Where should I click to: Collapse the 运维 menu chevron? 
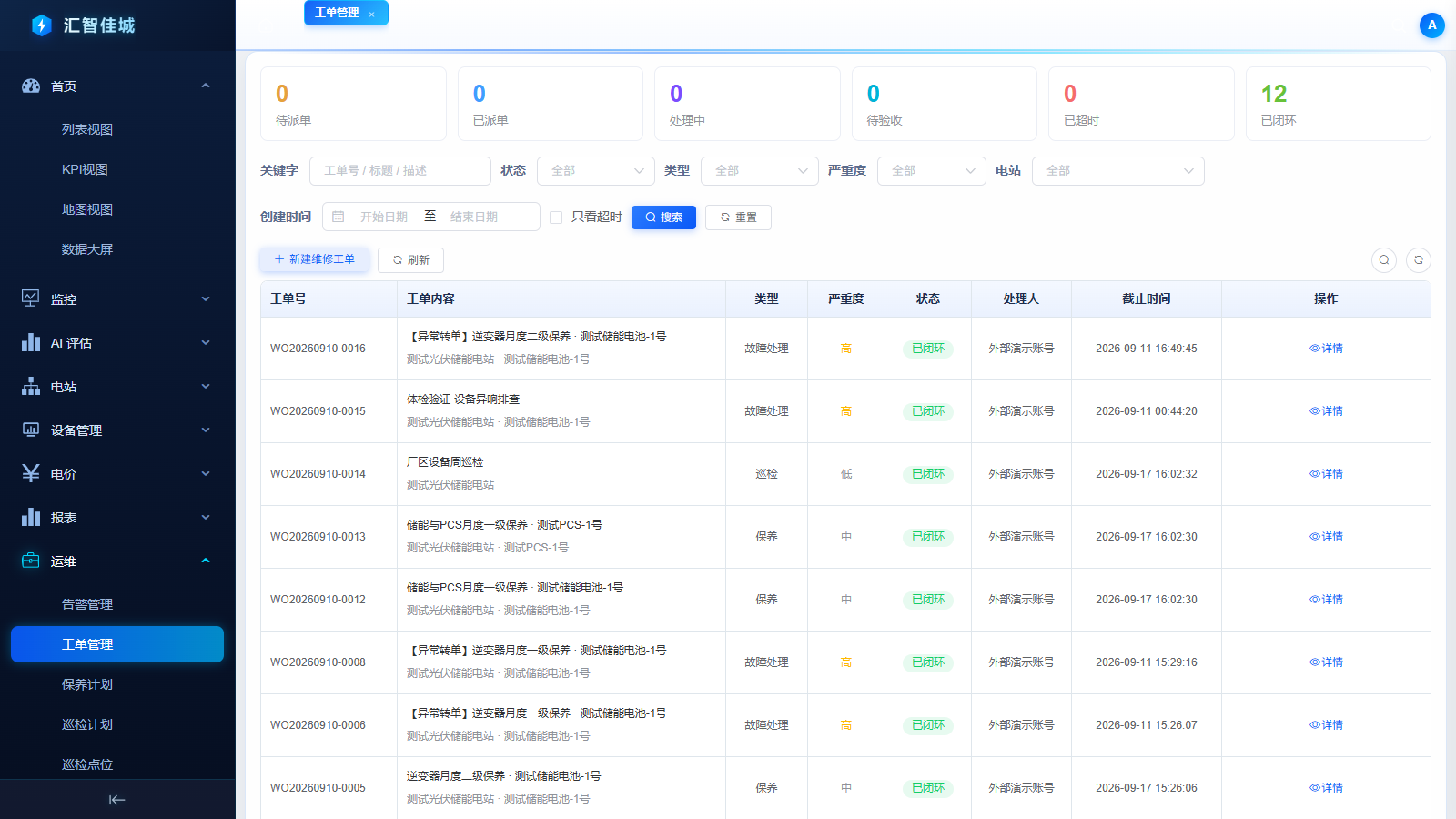pos(206,561)
